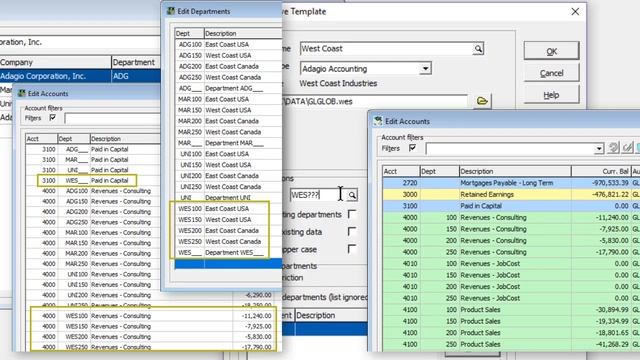Select 4010 dept 150 Revenues - JobCost row
Screen dimensions: 640x360
coord(511,275)
